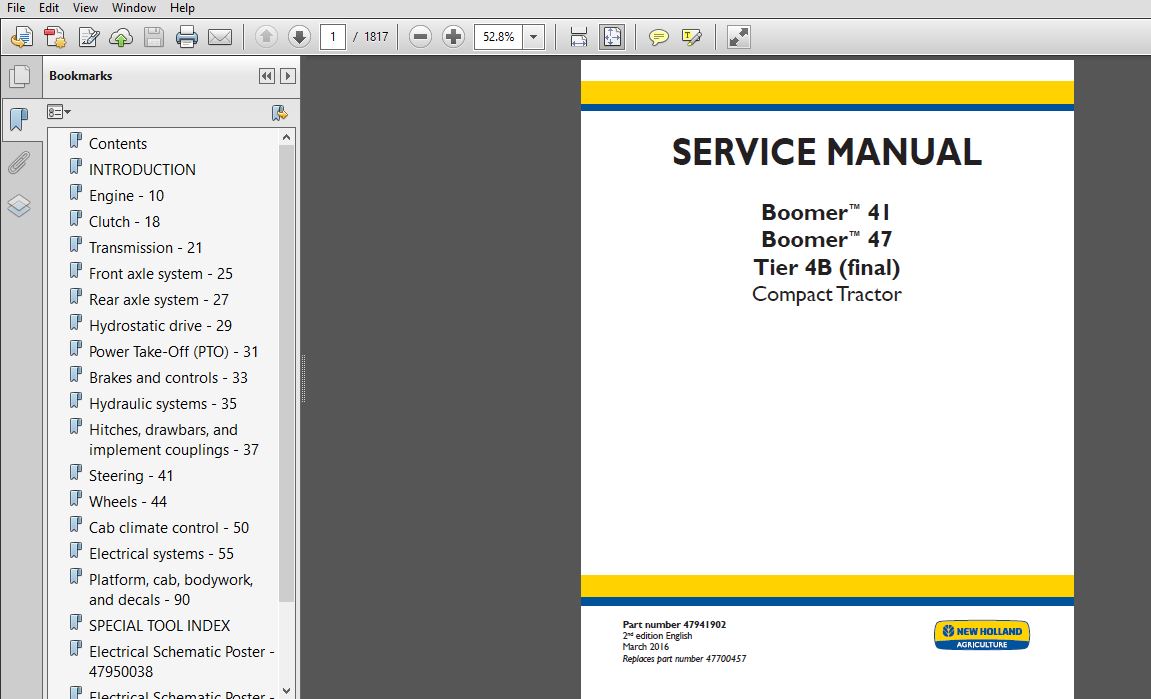Open the Attachments paperclip panel

click(x=18, y=163)
